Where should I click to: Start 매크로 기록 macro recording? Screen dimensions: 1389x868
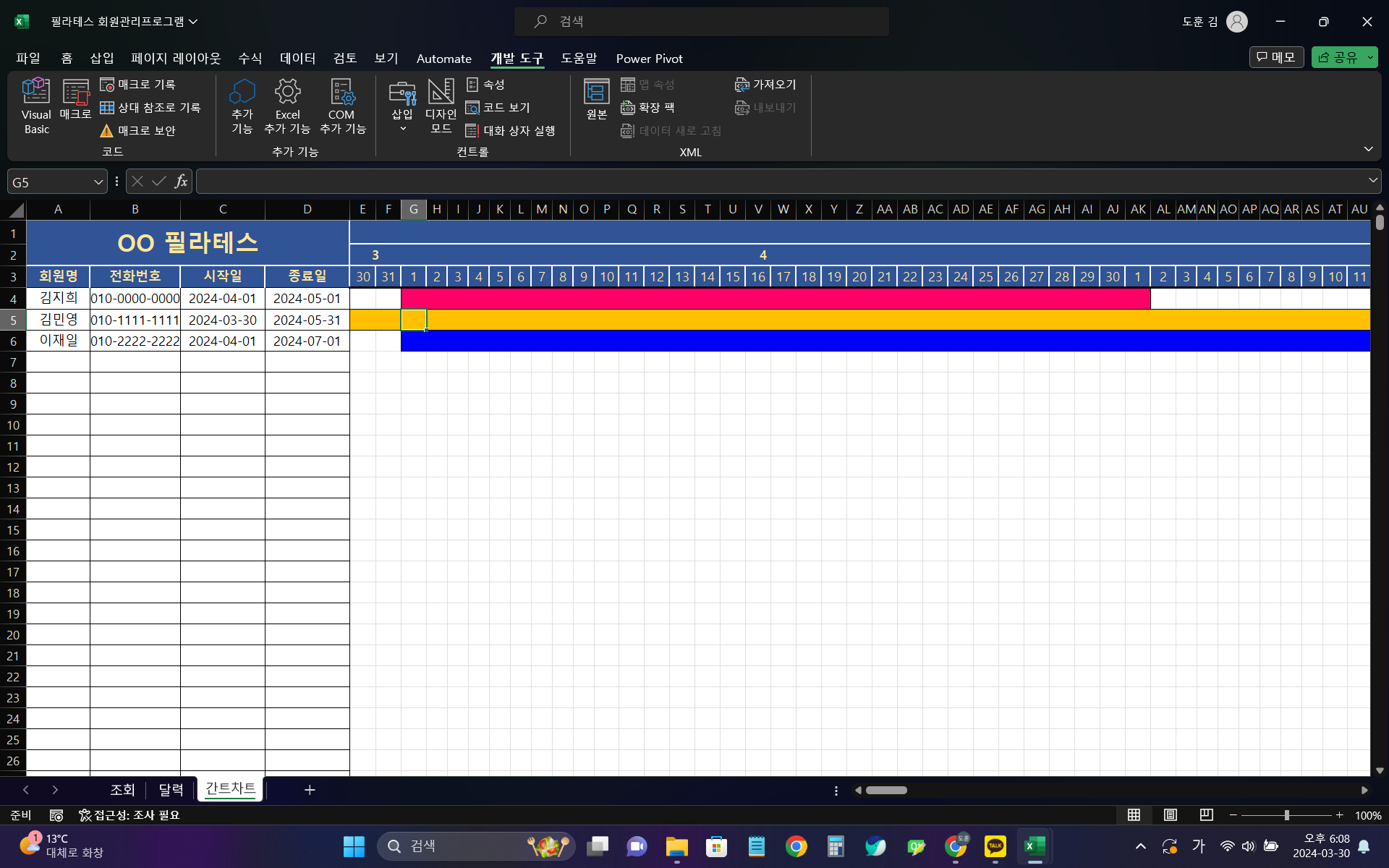tap(138, 85)
